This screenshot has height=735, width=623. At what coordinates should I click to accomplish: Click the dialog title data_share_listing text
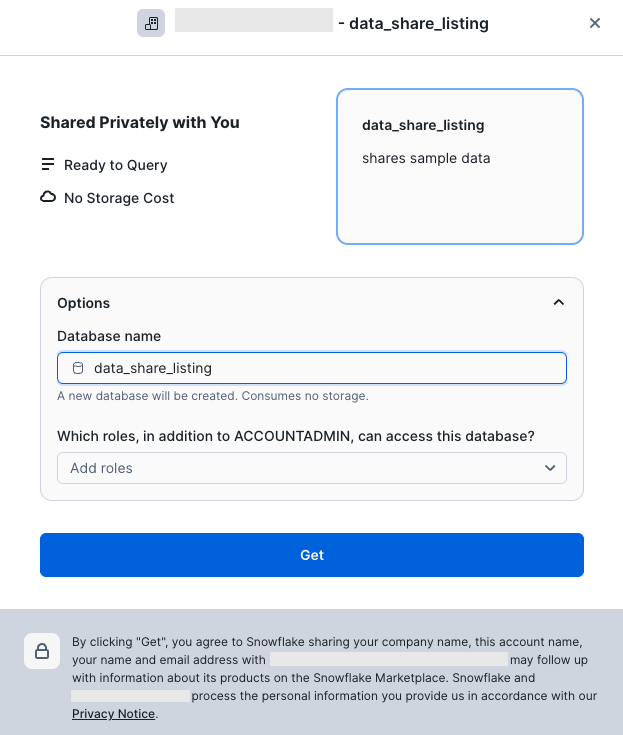[x=418, y=23]
